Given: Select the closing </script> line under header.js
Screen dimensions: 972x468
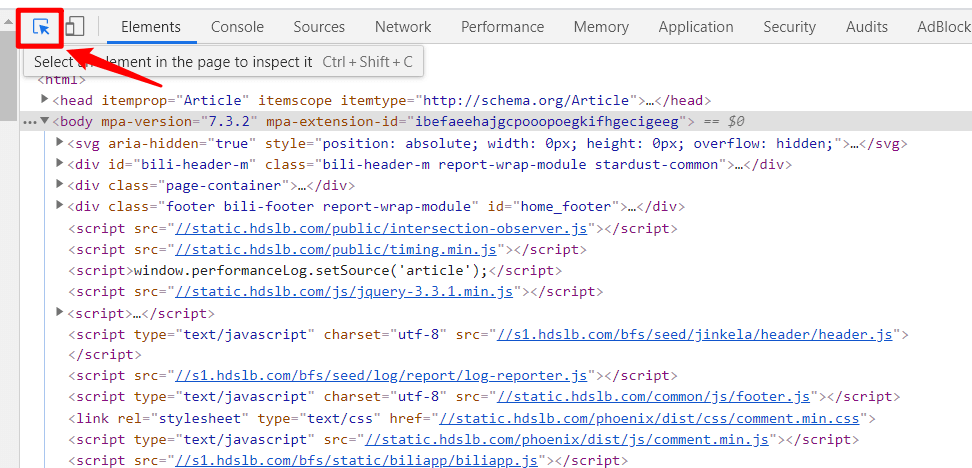Looking at the screenshot, I should [x=105, y=355].
